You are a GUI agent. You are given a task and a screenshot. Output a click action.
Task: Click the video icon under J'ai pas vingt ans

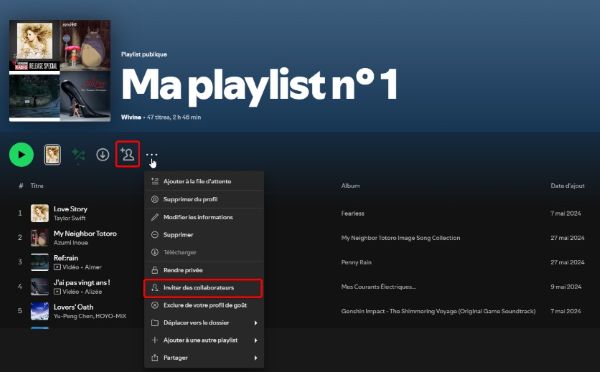pos(57,292)
